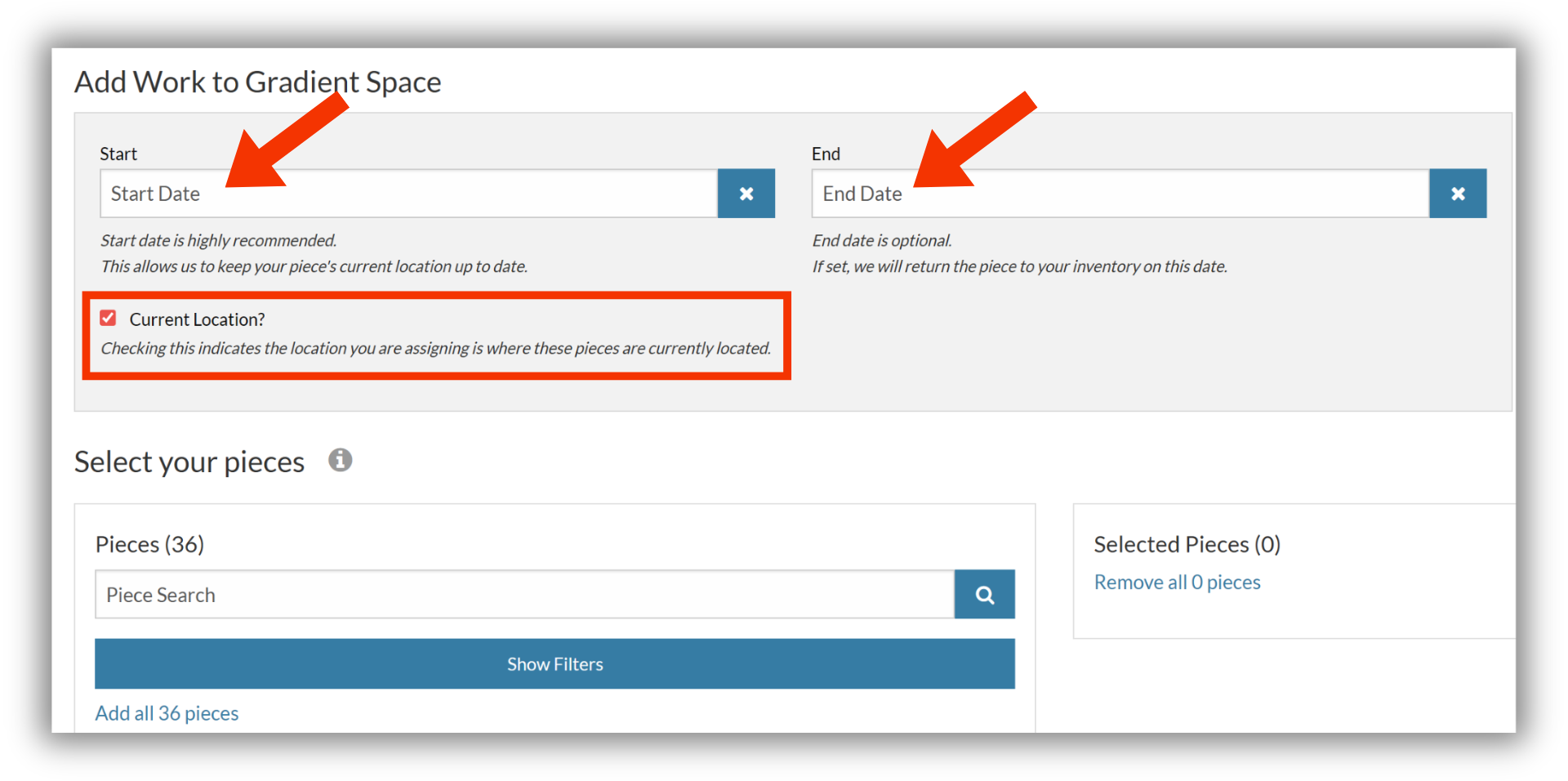1568x781 pixels.
Task: Clear the Start Date with the X icon
Action: click(x=746, y=194)
